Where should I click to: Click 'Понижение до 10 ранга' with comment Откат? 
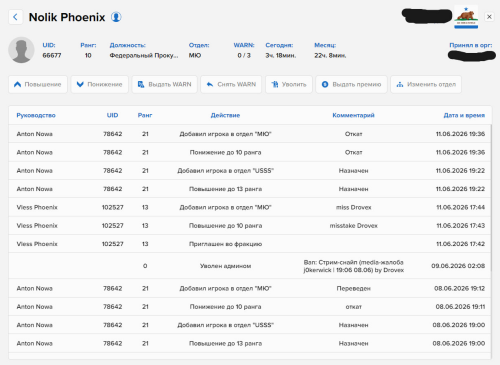[225, 152]
